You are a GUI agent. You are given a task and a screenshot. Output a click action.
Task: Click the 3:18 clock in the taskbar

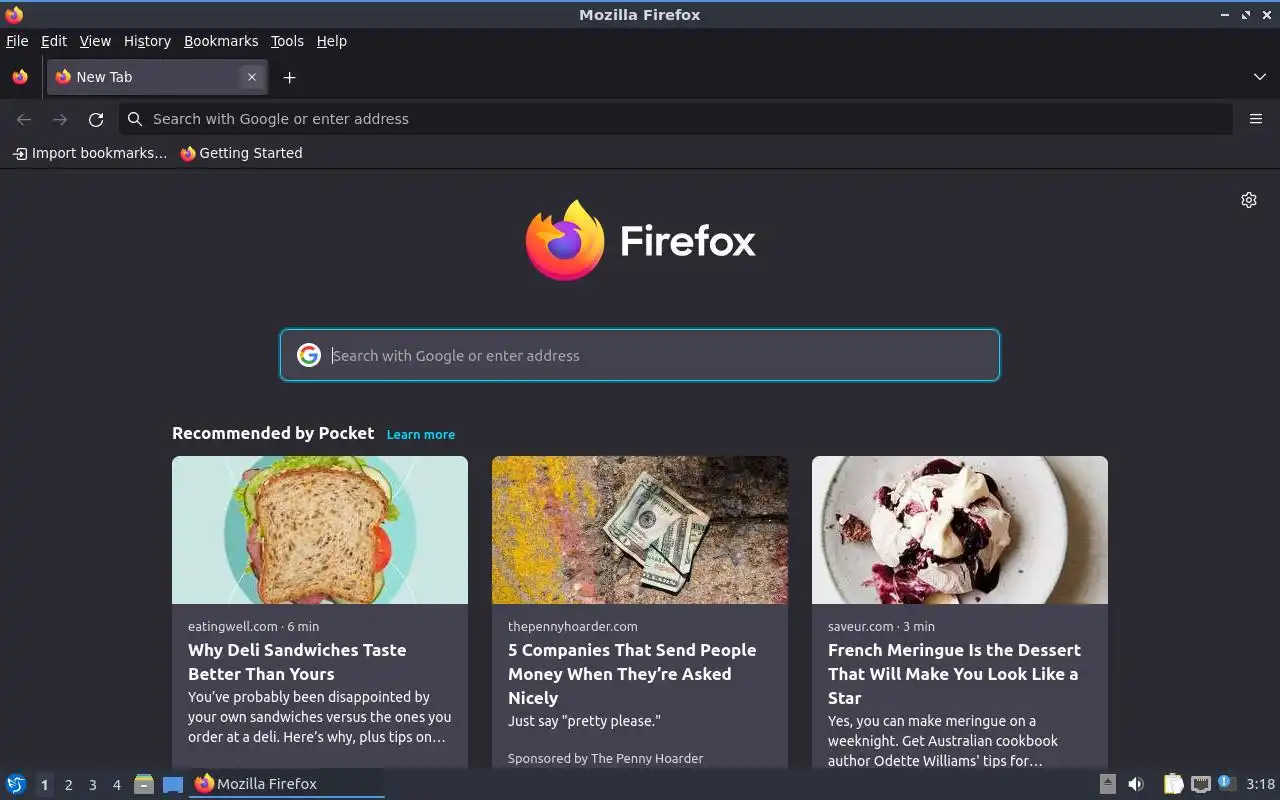coord(1260,784)
